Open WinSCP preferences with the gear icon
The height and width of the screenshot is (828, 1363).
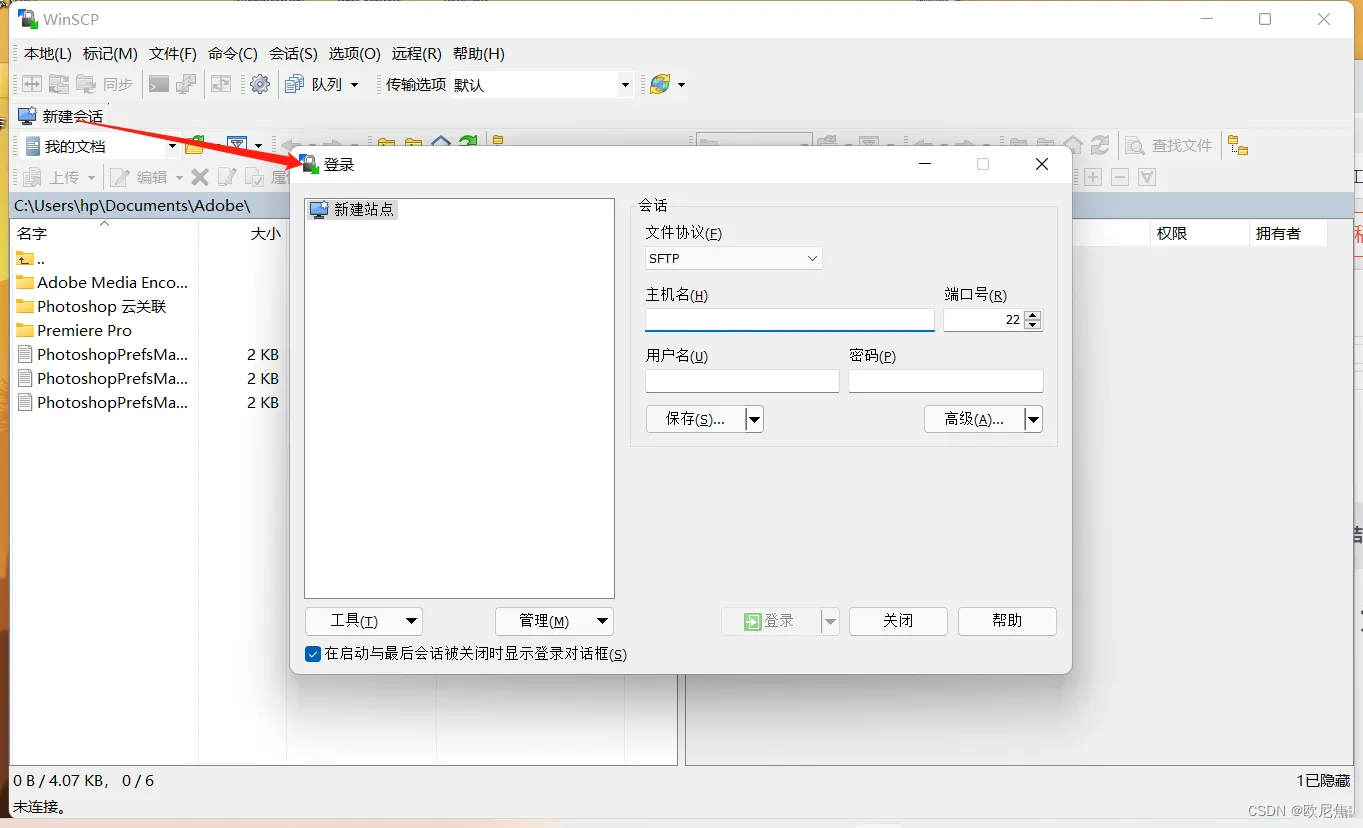point(260,84)
